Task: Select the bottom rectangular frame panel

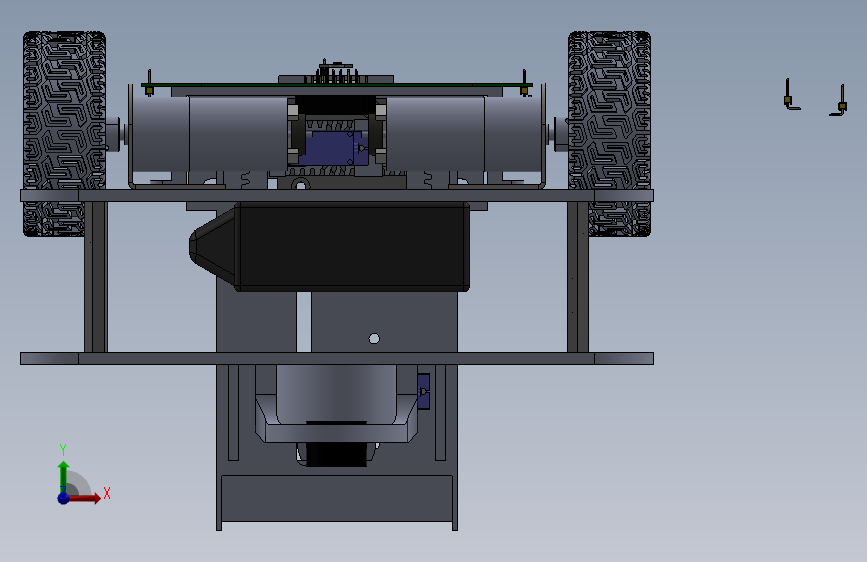Action: 337,498
